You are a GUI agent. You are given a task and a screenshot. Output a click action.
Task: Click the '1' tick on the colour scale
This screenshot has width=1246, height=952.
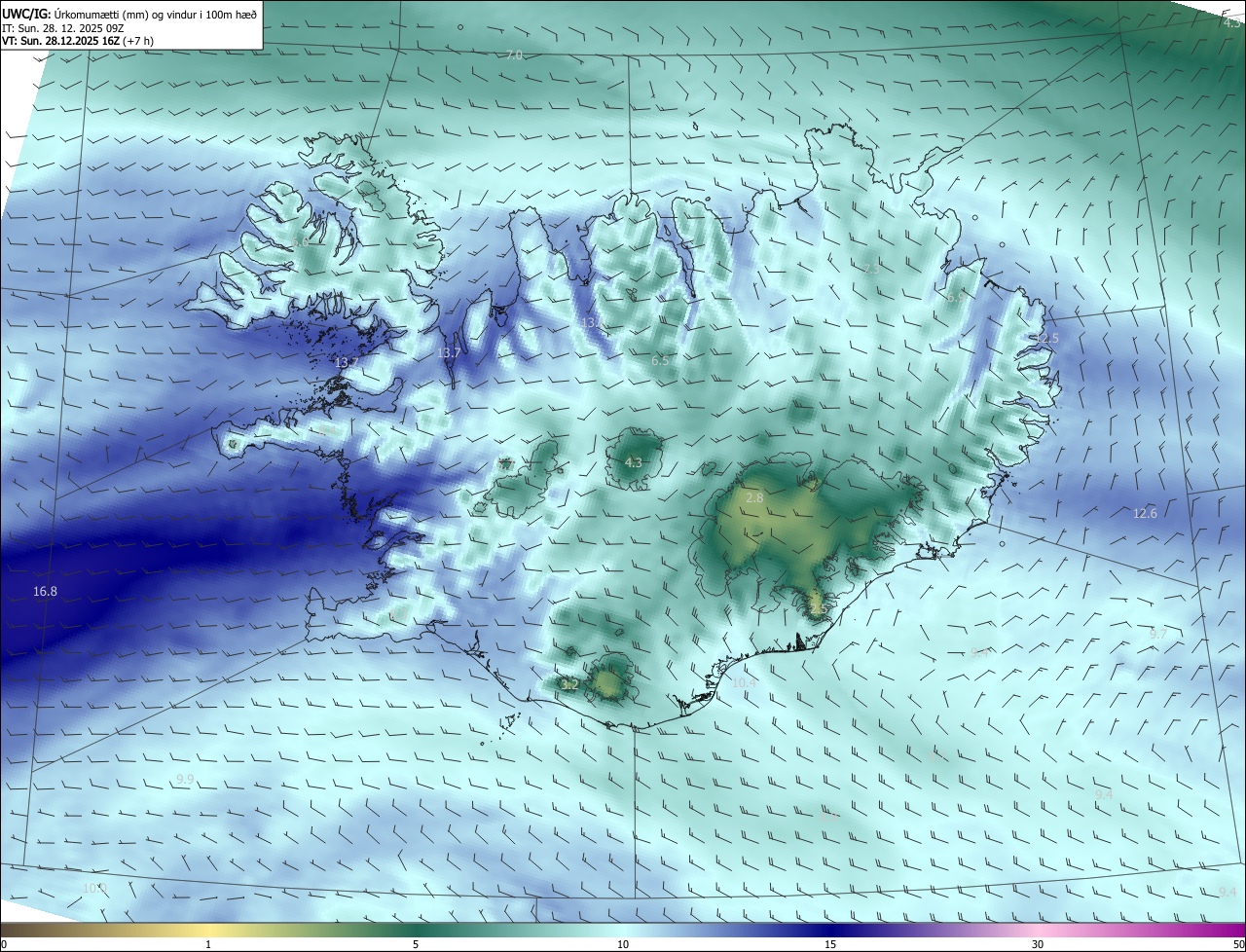pyautogui.click(x=208, y=944)
